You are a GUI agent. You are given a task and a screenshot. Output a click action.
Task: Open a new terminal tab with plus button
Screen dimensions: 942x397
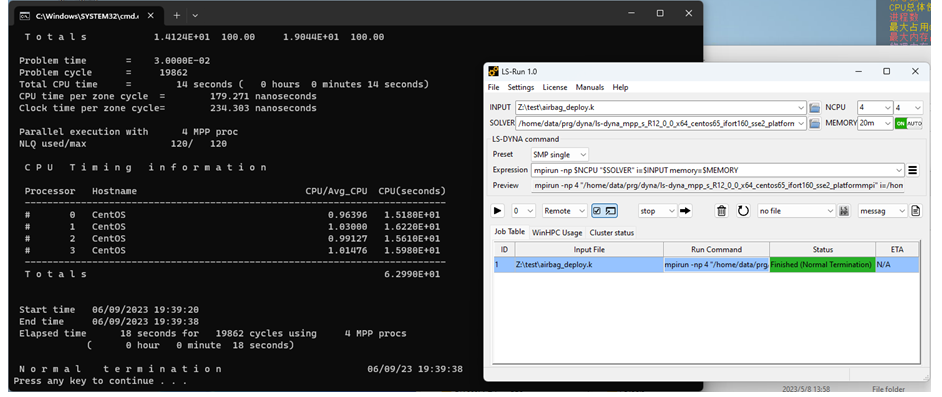pos(177,15)
